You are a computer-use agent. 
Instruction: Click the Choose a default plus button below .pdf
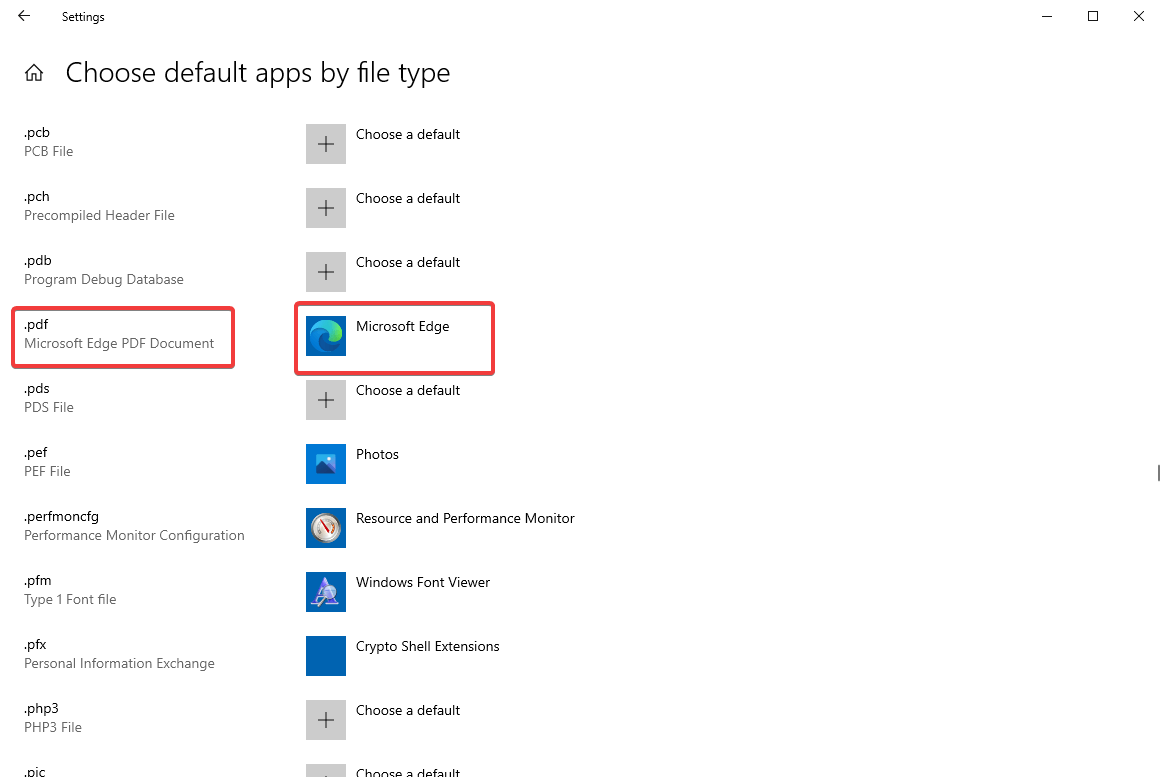click(x=326, y=400)
